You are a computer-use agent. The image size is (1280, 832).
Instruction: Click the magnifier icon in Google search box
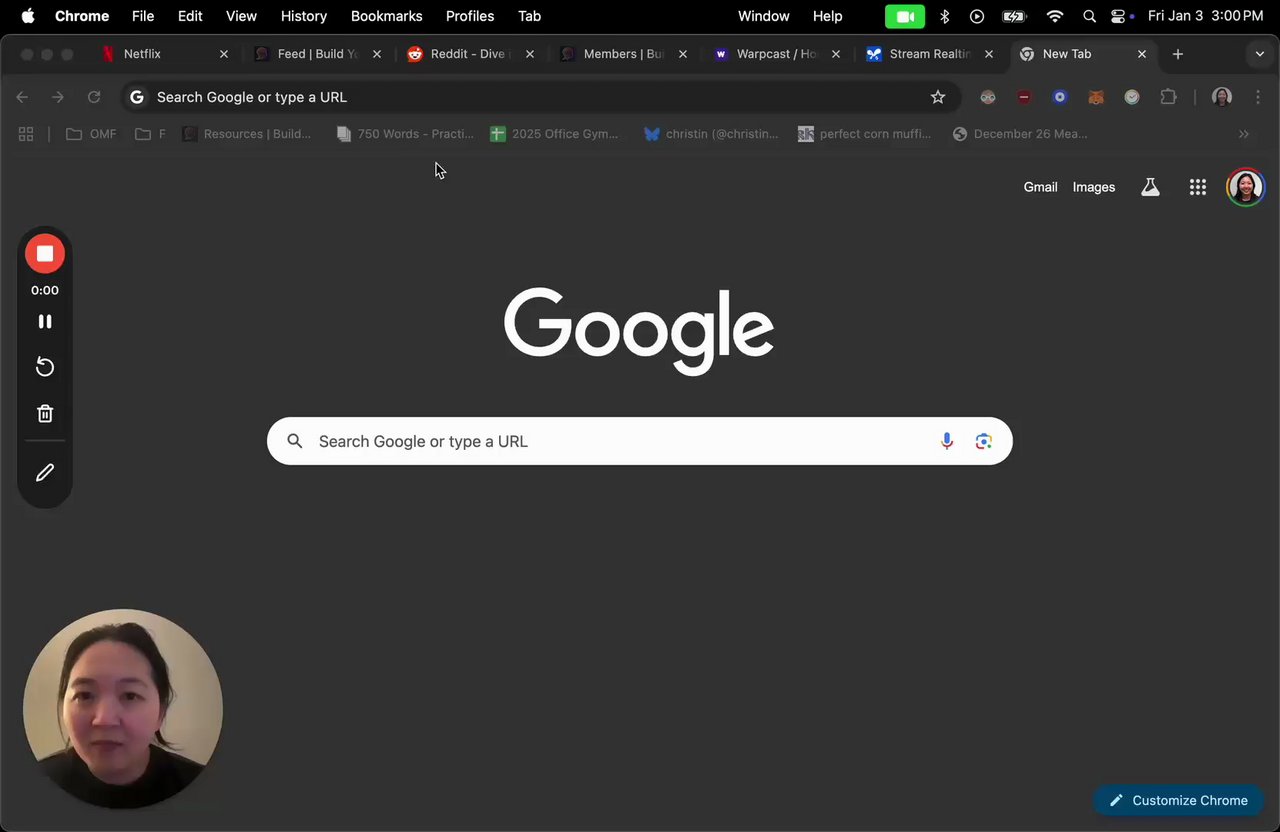pyautogui.click(x=294, y=441)
